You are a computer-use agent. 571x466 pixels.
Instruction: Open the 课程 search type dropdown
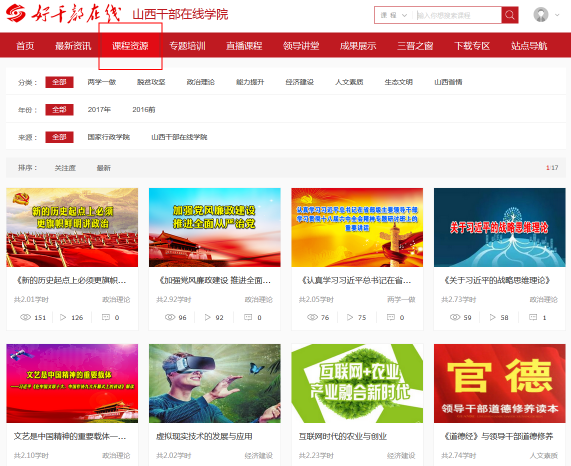click(394, 15)
